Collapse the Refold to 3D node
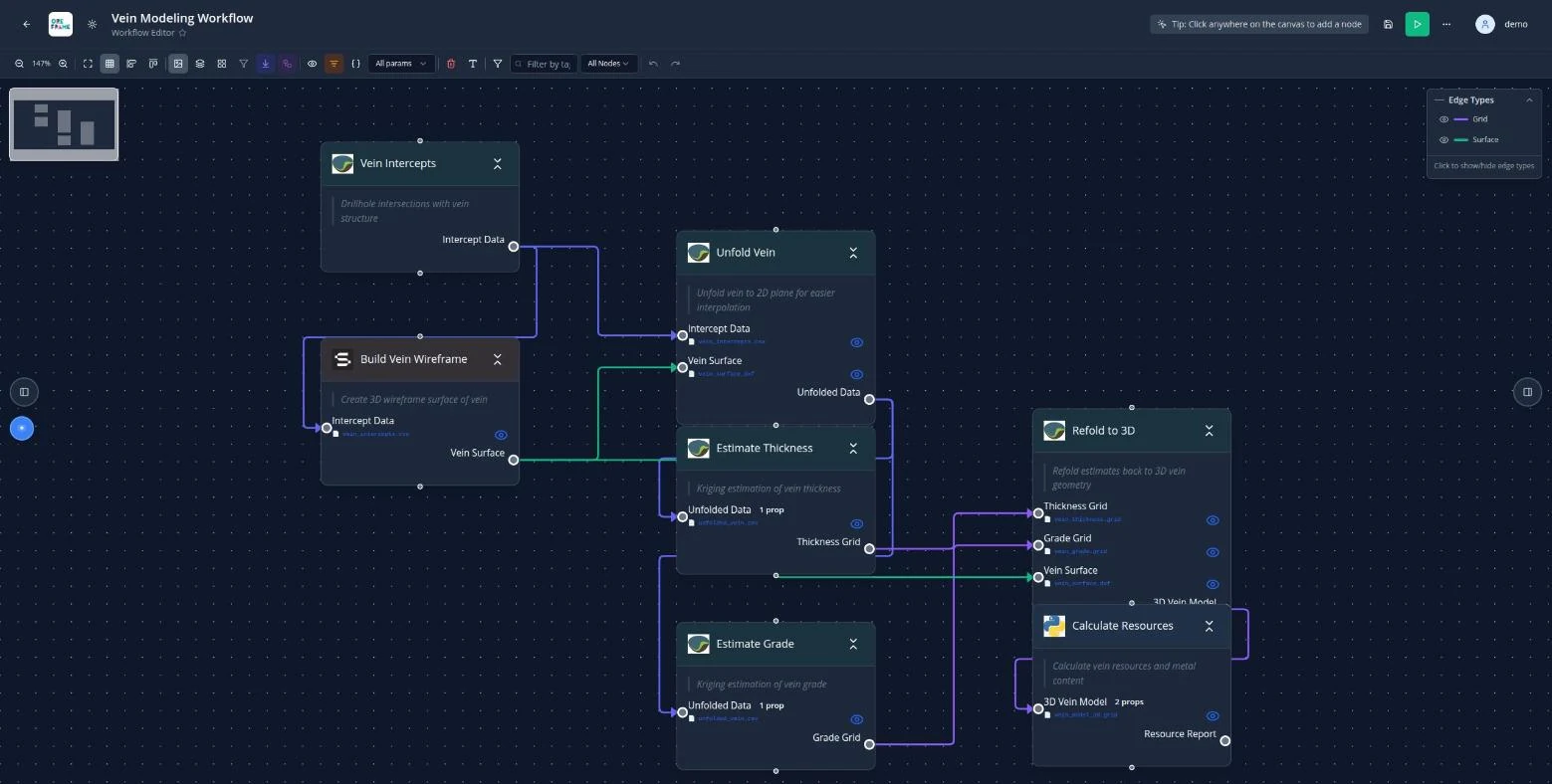1552x784 pixels. [x=1210, y=431]
